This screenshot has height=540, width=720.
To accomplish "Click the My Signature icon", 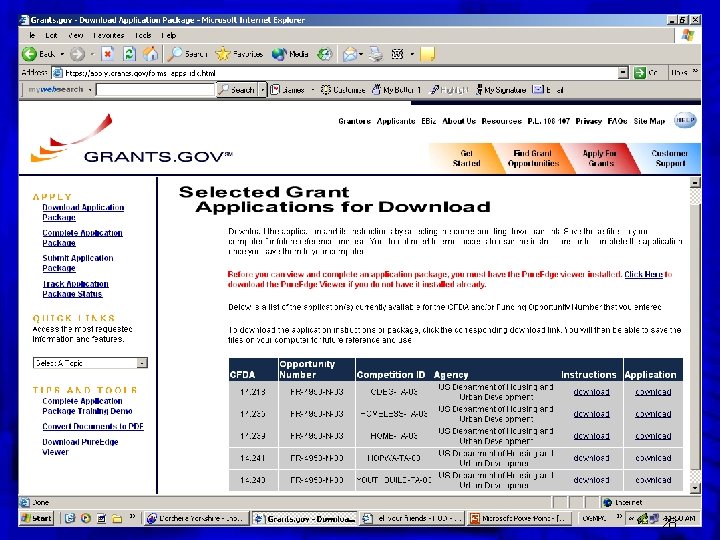I will pyautogui.click(x=479, y=90).
